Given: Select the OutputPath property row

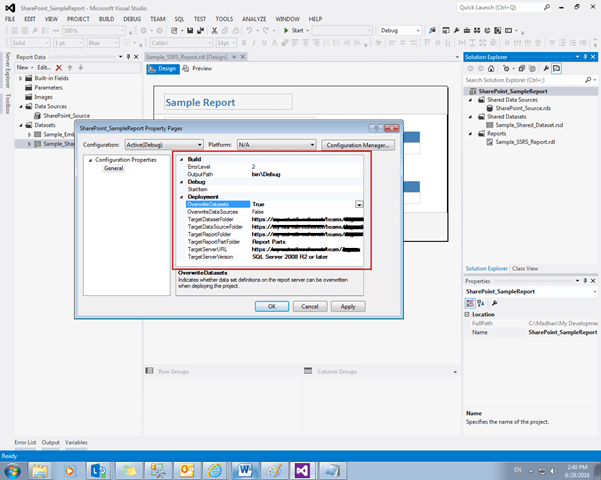Looking at the screenshot, I should coord(274,174).
